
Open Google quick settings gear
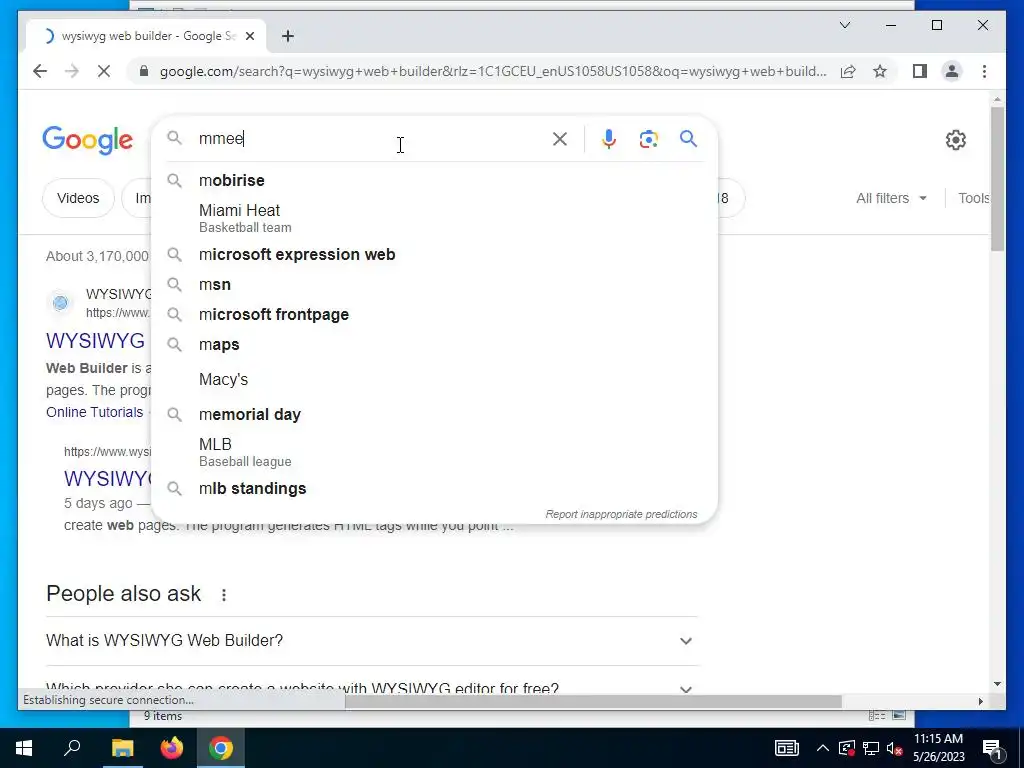click(955, 140)
